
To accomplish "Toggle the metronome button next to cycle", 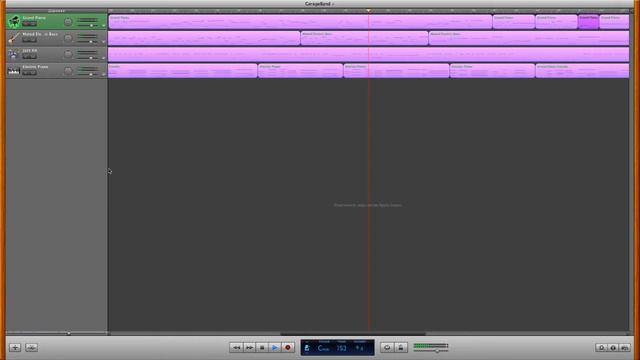I will (401, 347).
